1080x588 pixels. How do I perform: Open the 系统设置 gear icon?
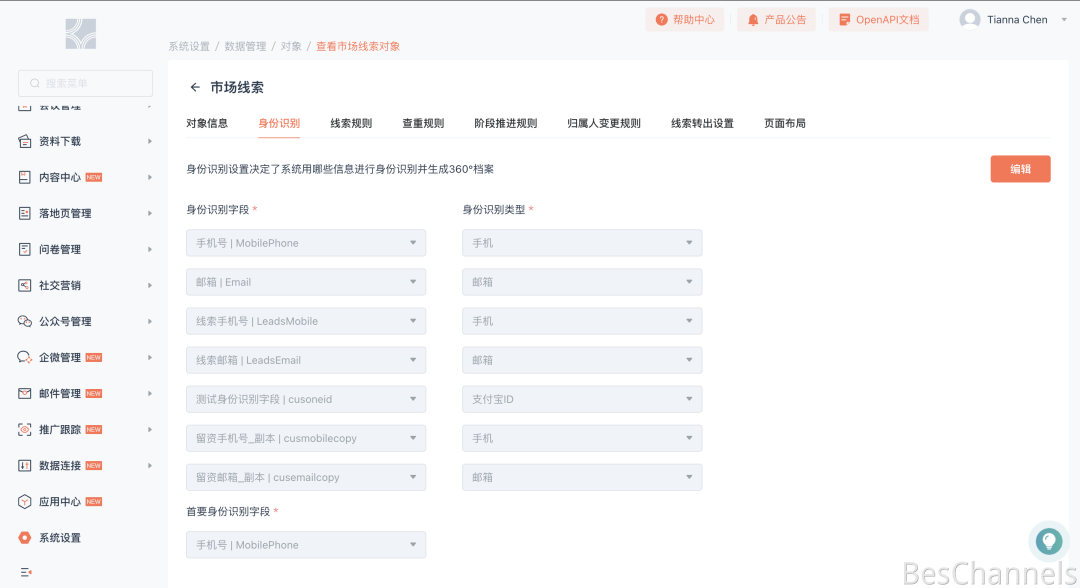tap(25, 538)
